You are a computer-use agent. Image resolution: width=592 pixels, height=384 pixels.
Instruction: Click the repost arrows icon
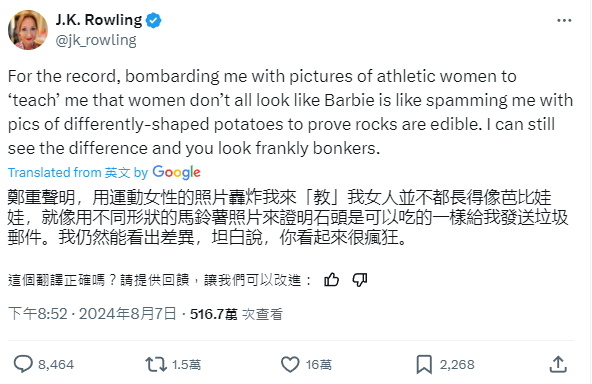[156, 364]
